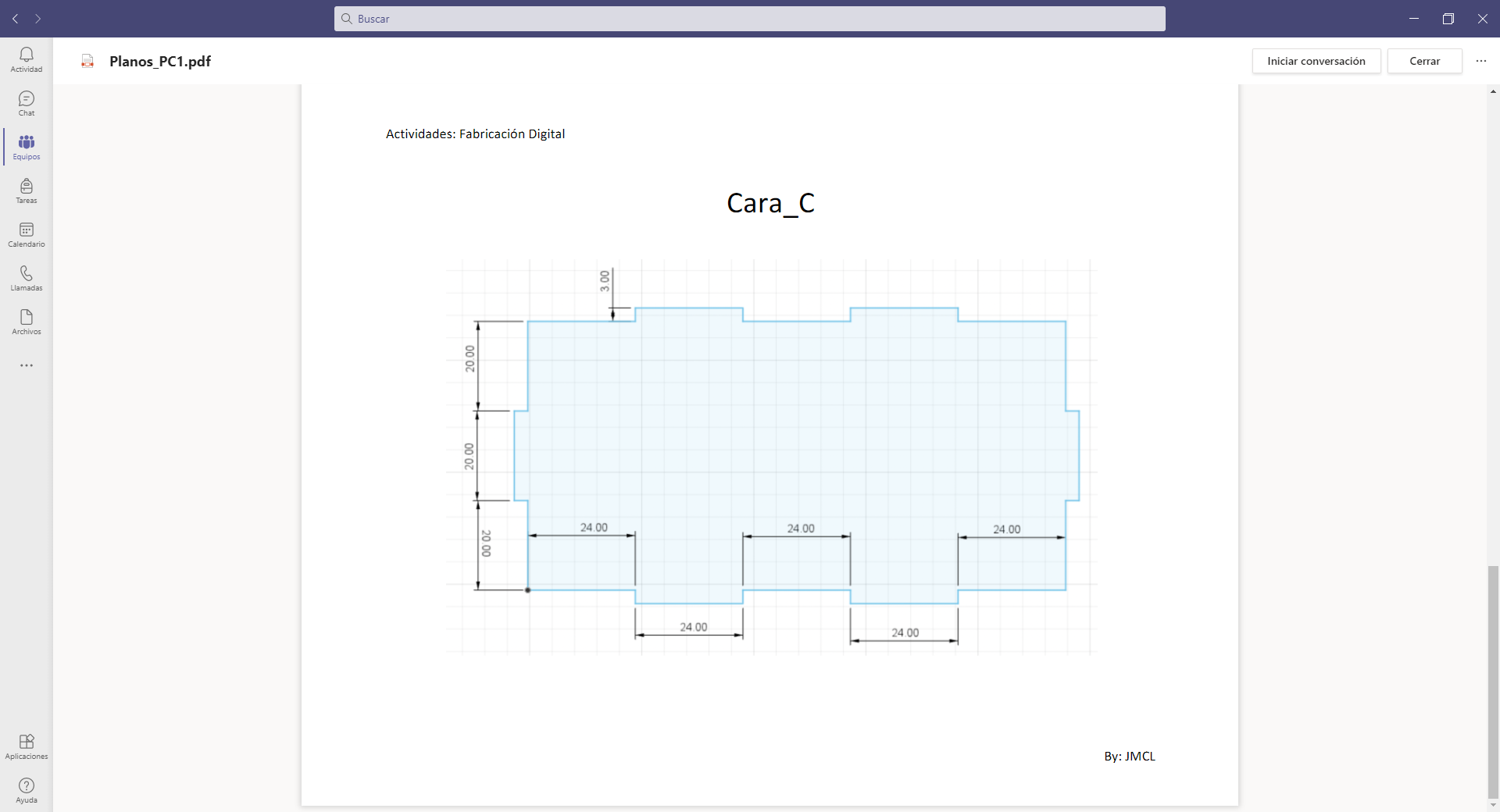Open the Chat section
The image size is (1500, 812).
pos(27,103)
